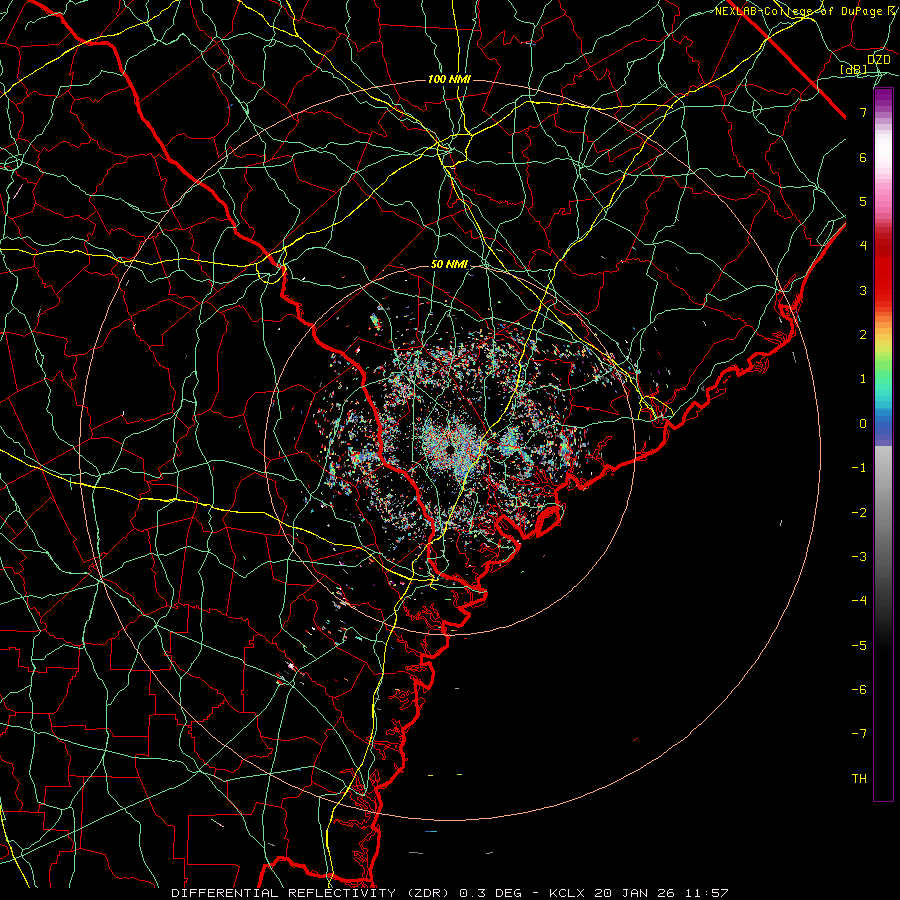The width and height of the screenshot is (900, 900).
Task: Click the "TH" threshold label on the scale
Action: click(x=859, y=778)
